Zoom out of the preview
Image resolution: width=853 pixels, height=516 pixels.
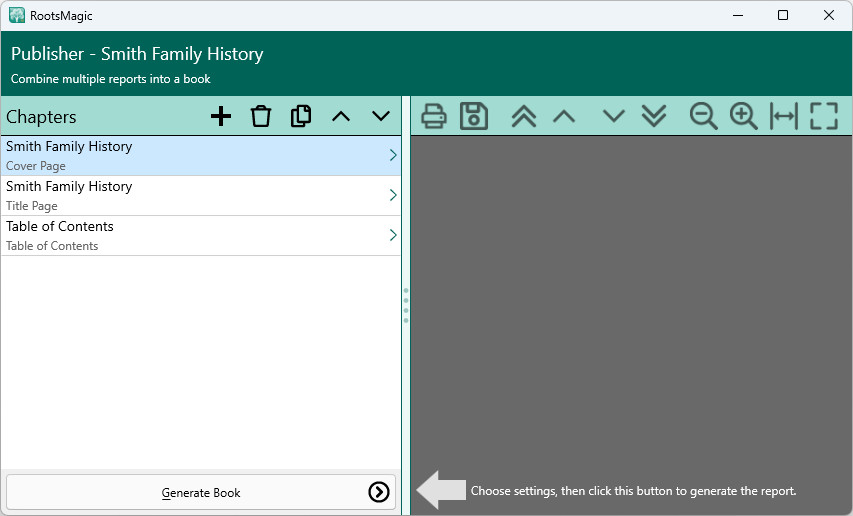[704, 116]
